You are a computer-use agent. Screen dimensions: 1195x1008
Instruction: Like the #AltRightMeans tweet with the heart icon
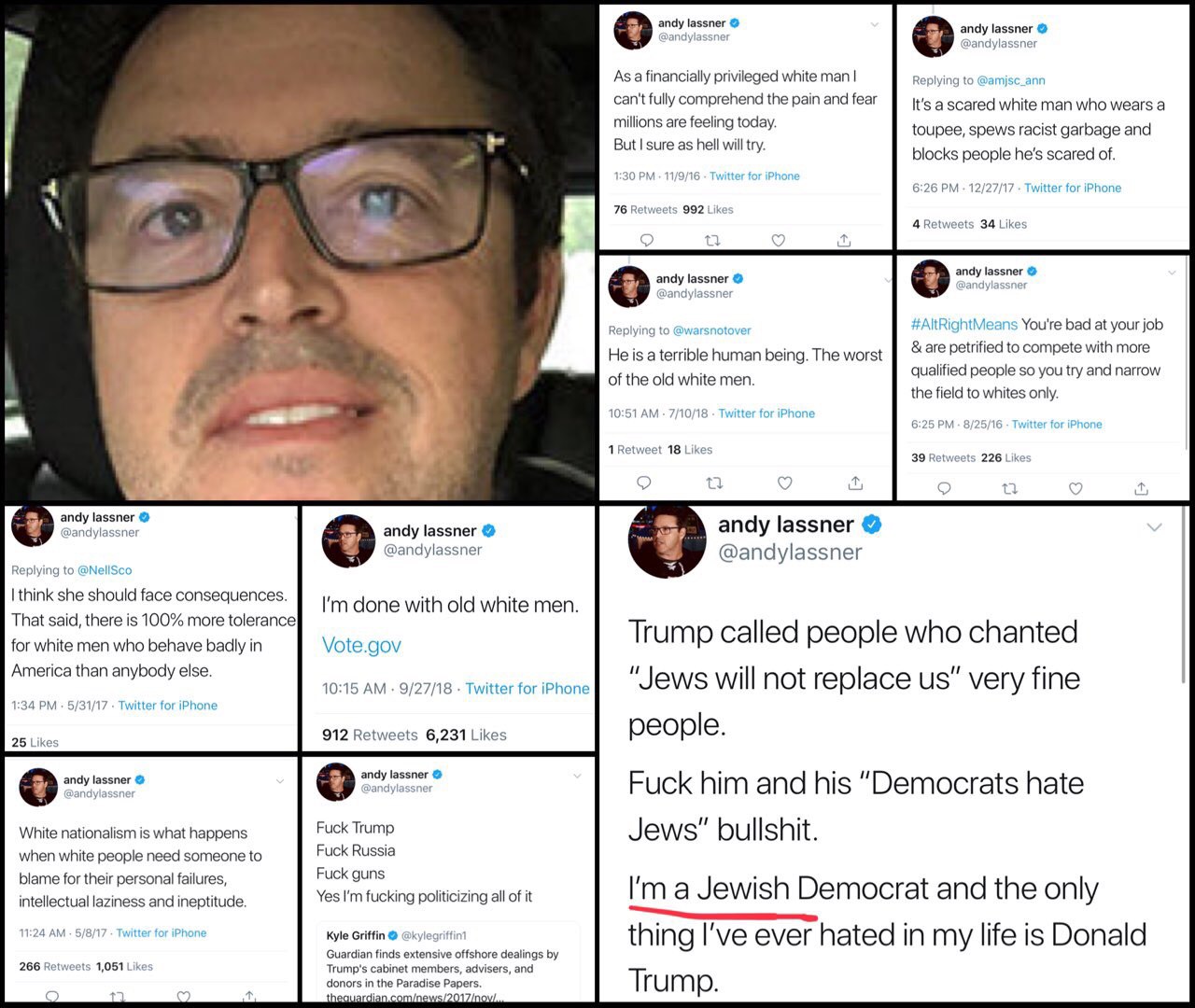1075,488
